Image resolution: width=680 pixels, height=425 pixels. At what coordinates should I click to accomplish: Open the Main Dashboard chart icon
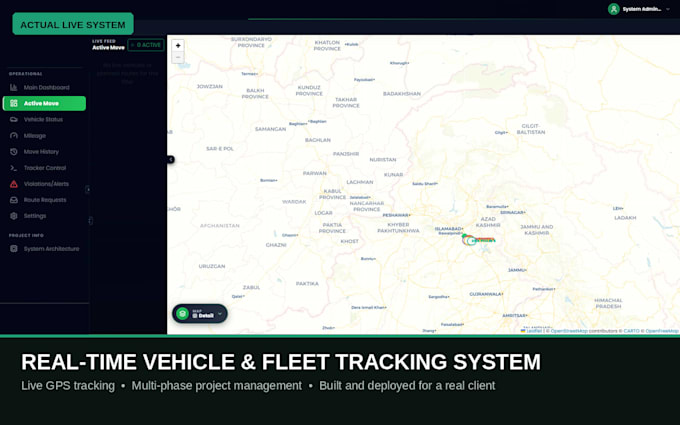[x=14, y=88]
